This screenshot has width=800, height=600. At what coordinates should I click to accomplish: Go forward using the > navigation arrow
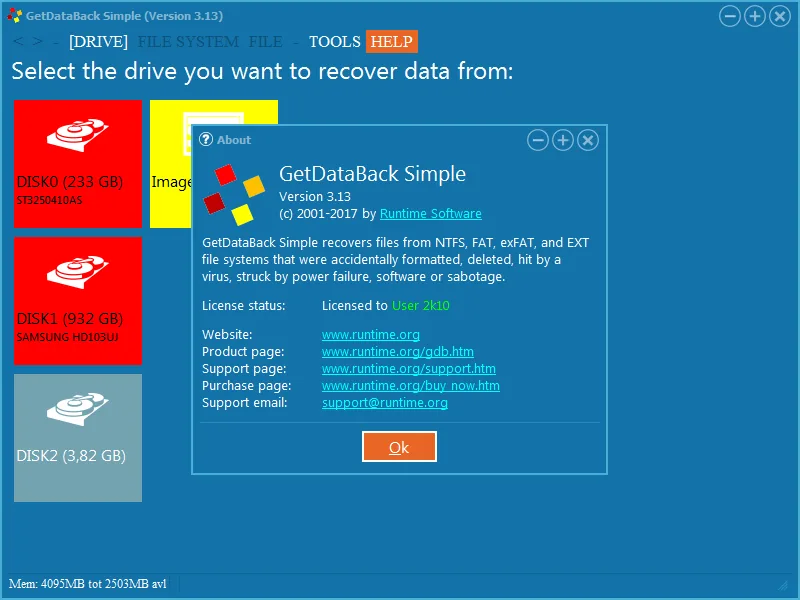(38, 41)
